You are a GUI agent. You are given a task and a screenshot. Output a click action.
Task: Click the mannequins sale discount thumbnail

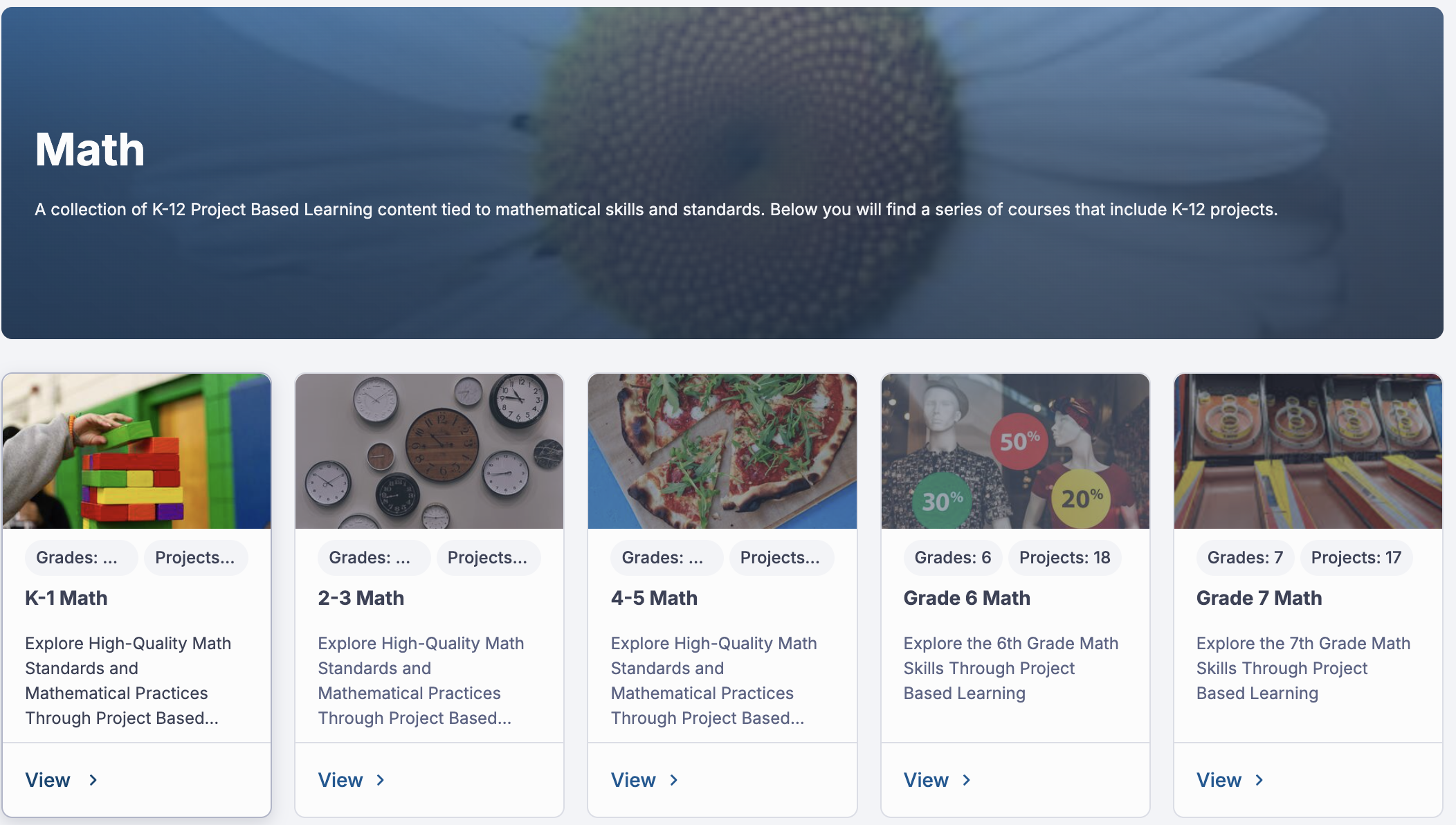[1015, 451]
